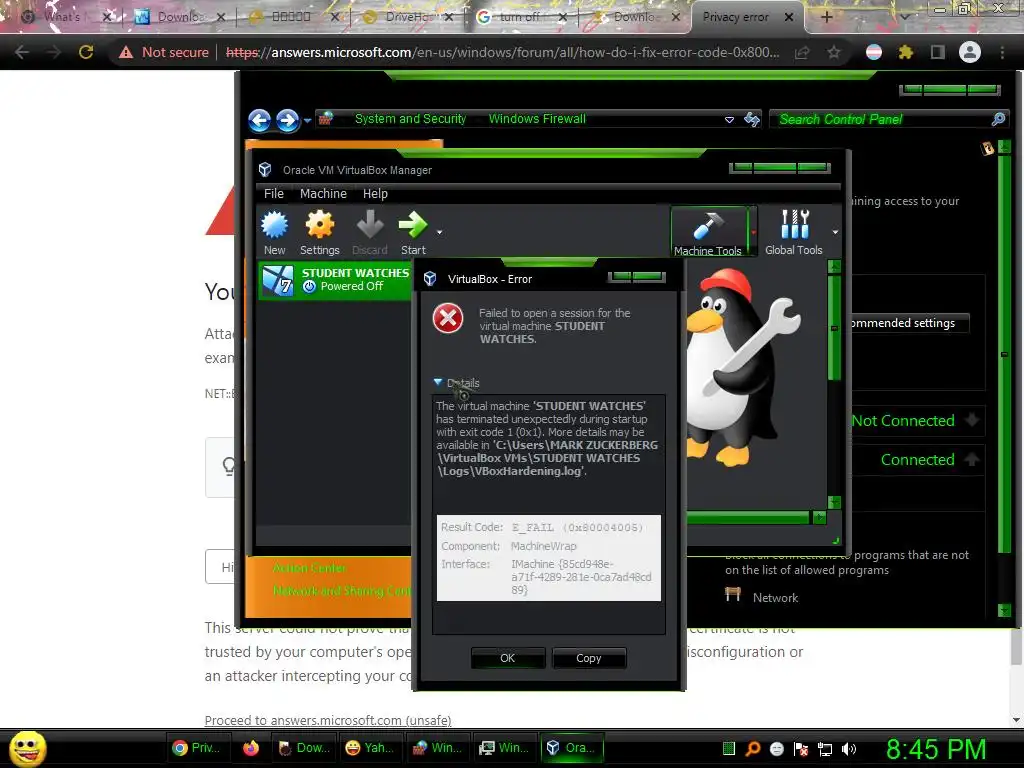The width and height of the screenshot is (1024, 768).
Task: Collapse the Not Connected networks section
Action: pyautogui.click(x=972, y=420)
